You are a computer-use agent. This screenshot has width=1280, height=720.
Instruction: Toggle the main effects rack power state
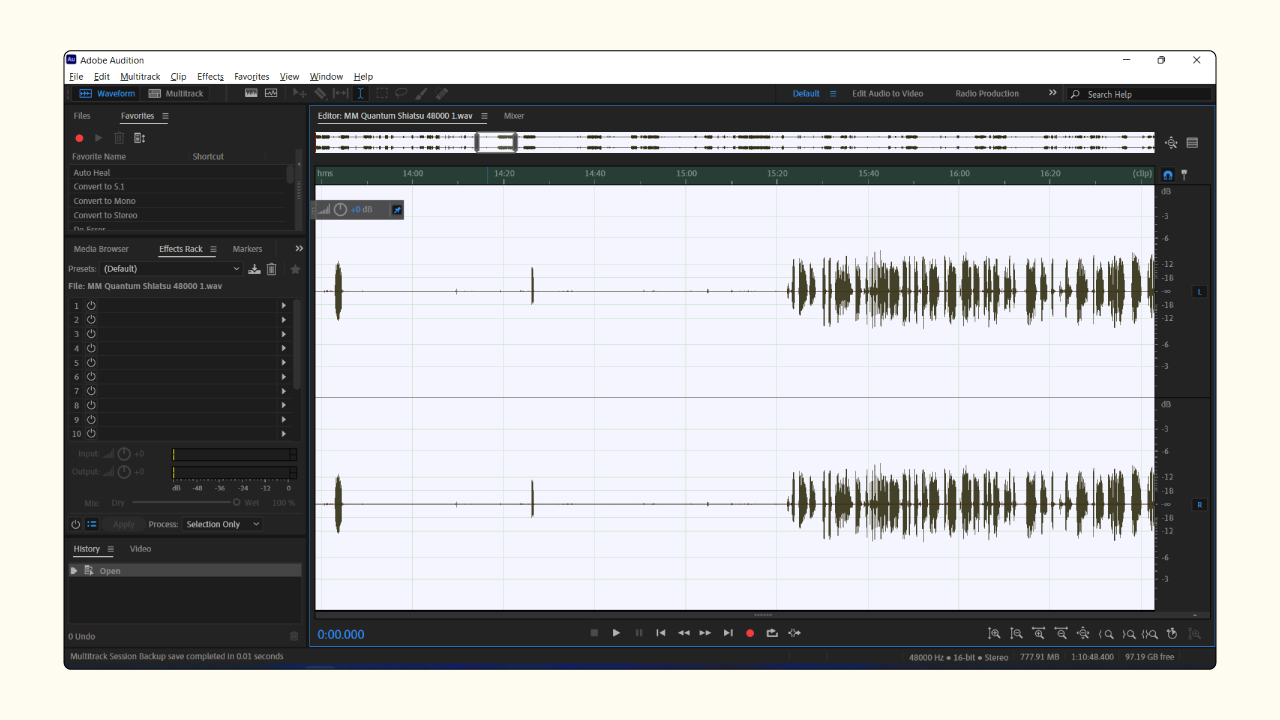pos(75,524)
